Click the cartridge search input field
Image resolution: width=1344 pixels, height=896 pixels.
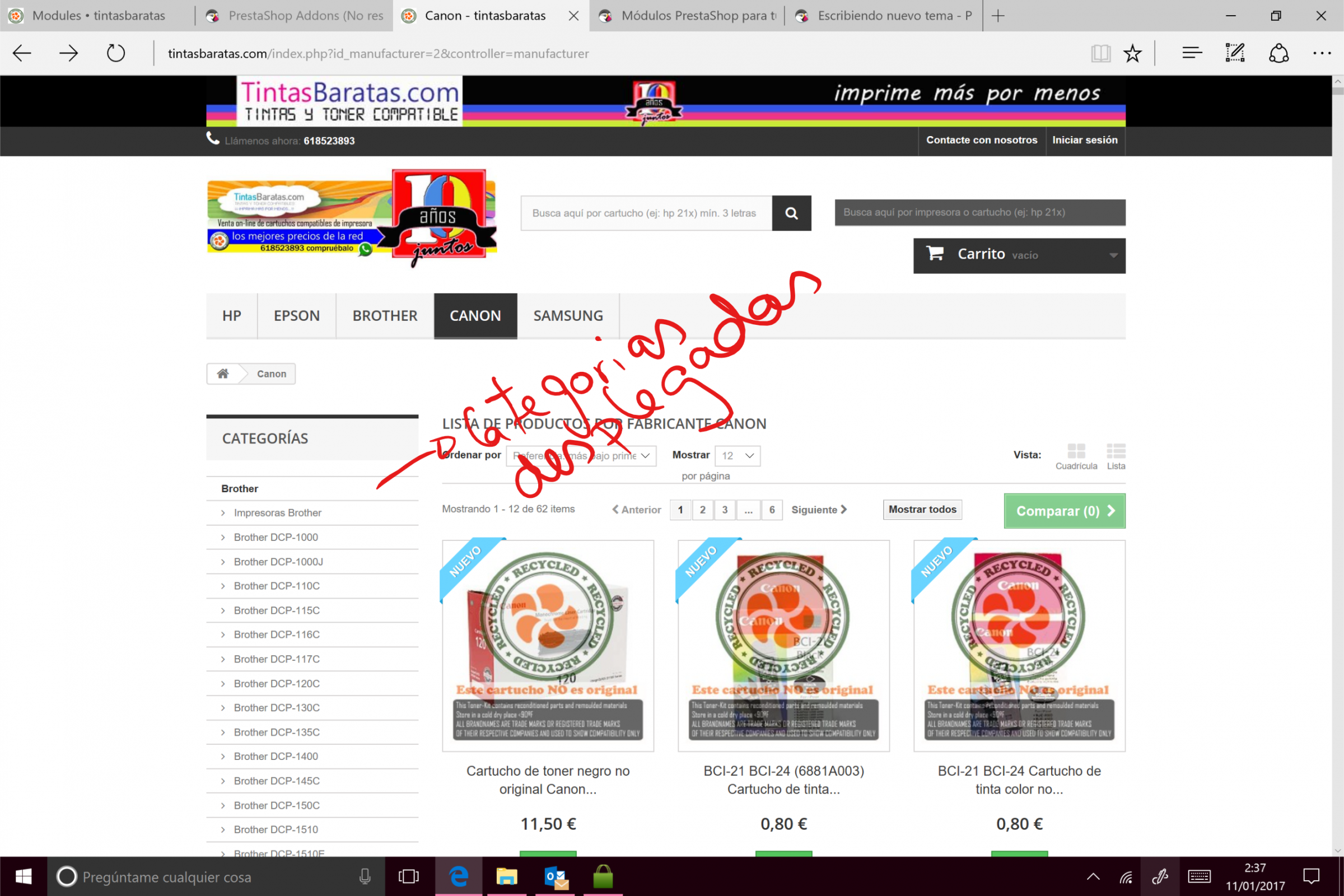[646, 213]
